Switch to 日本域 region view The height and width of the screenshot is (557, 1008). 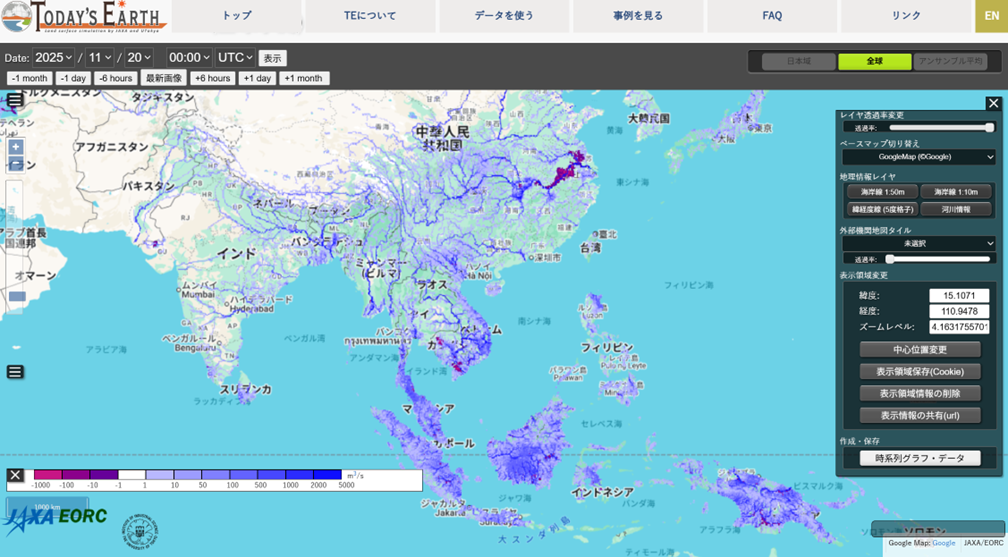pos(798,61)
